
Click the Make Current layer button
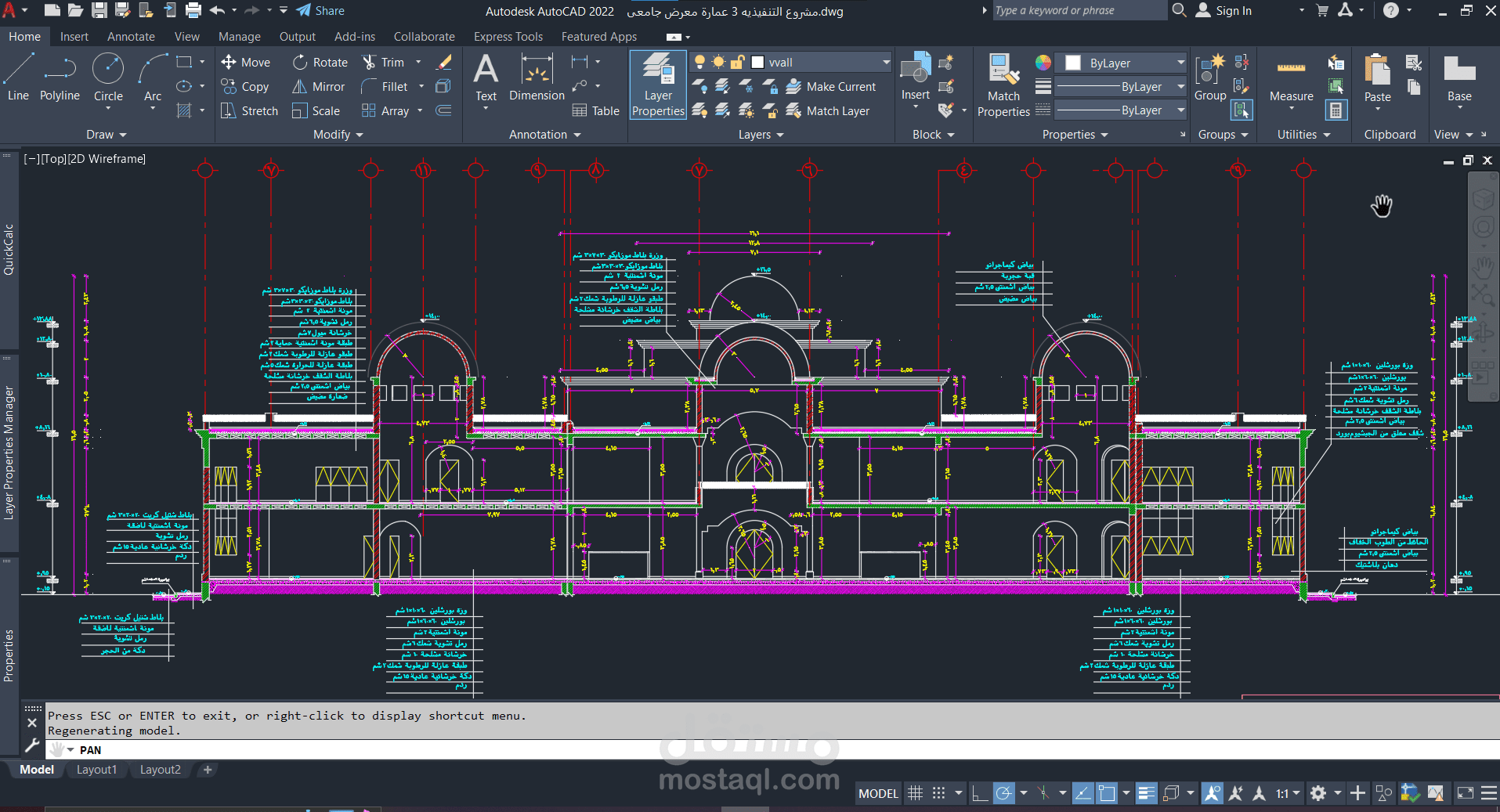click(x=831, y=87)
